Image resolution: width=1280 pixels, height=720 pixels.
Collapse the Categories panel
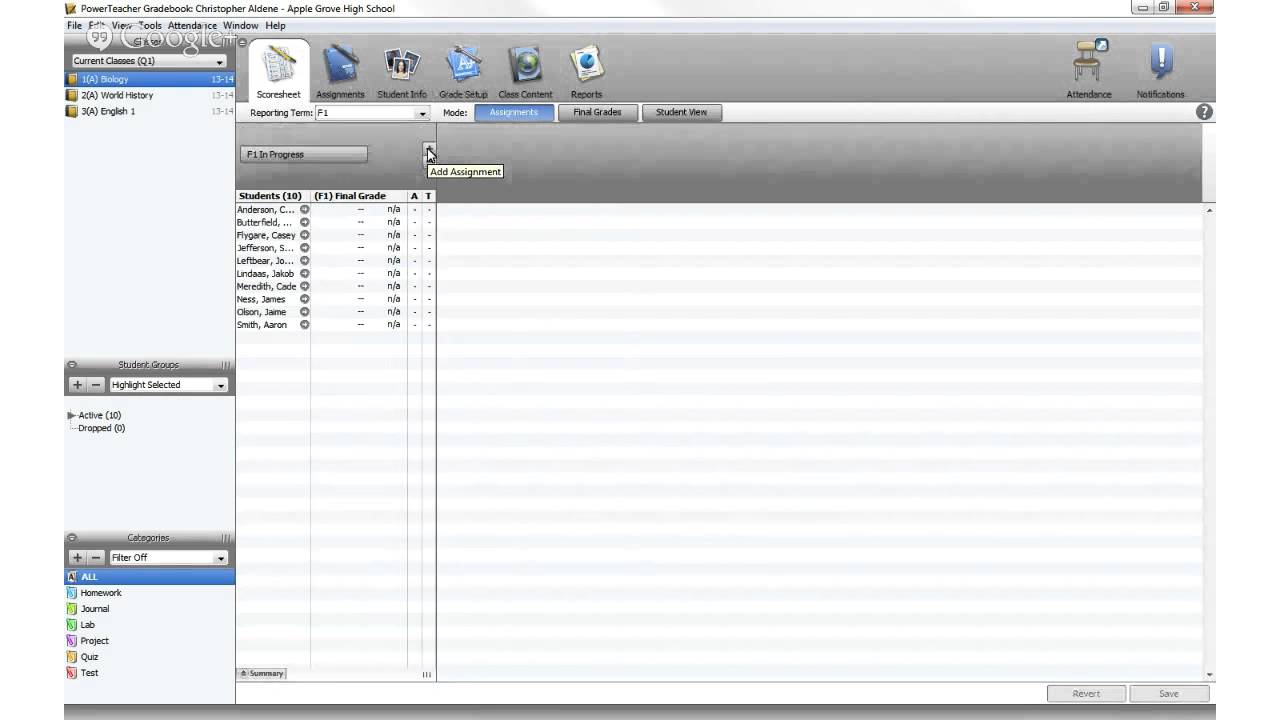tap(72, 538)
